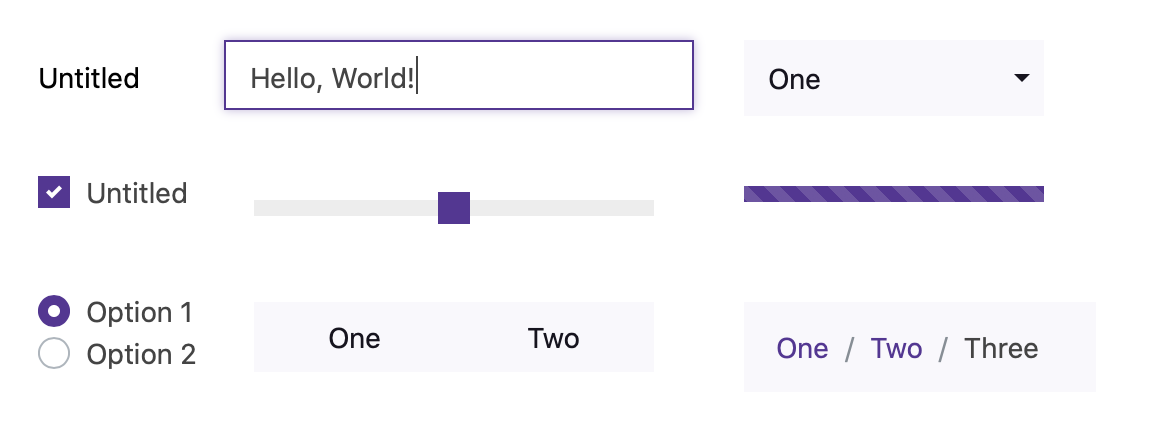
Task: Select the Option 2 radio button circle
Action: click(x=53, y=354)
